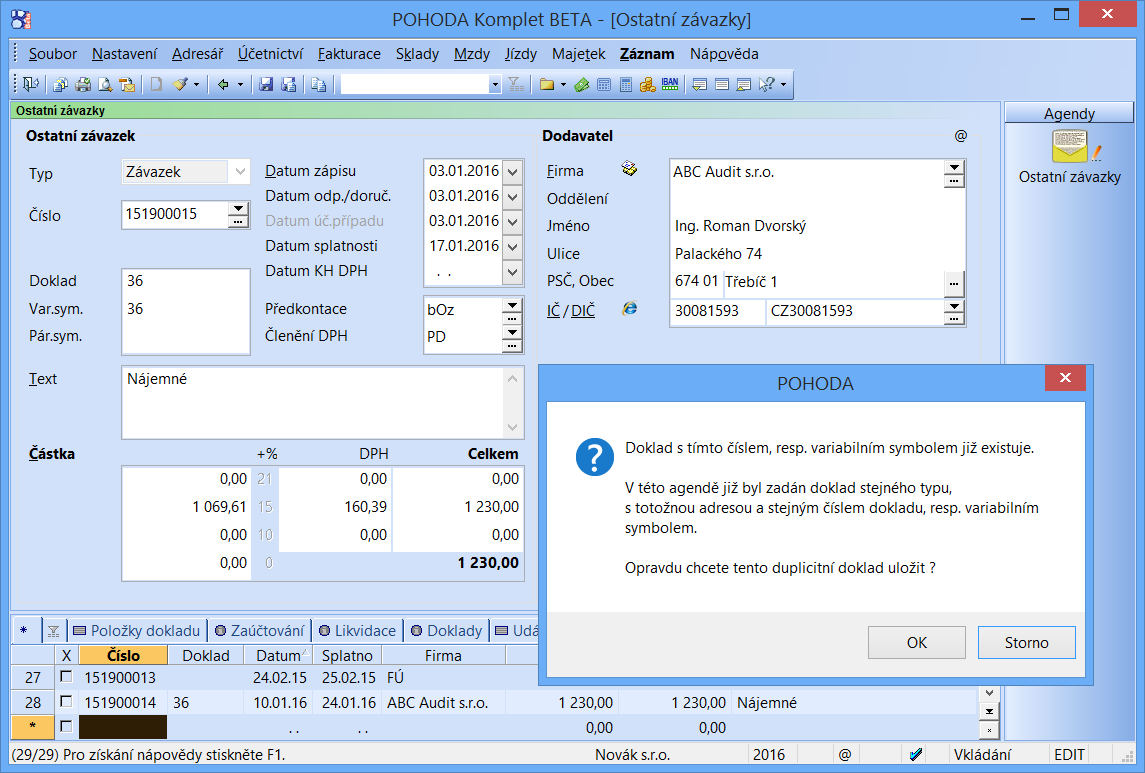The width and height of the screenshot is (1145, 773).
Task: Click the Text field containing Nájemné
Action: click(323, 403)
